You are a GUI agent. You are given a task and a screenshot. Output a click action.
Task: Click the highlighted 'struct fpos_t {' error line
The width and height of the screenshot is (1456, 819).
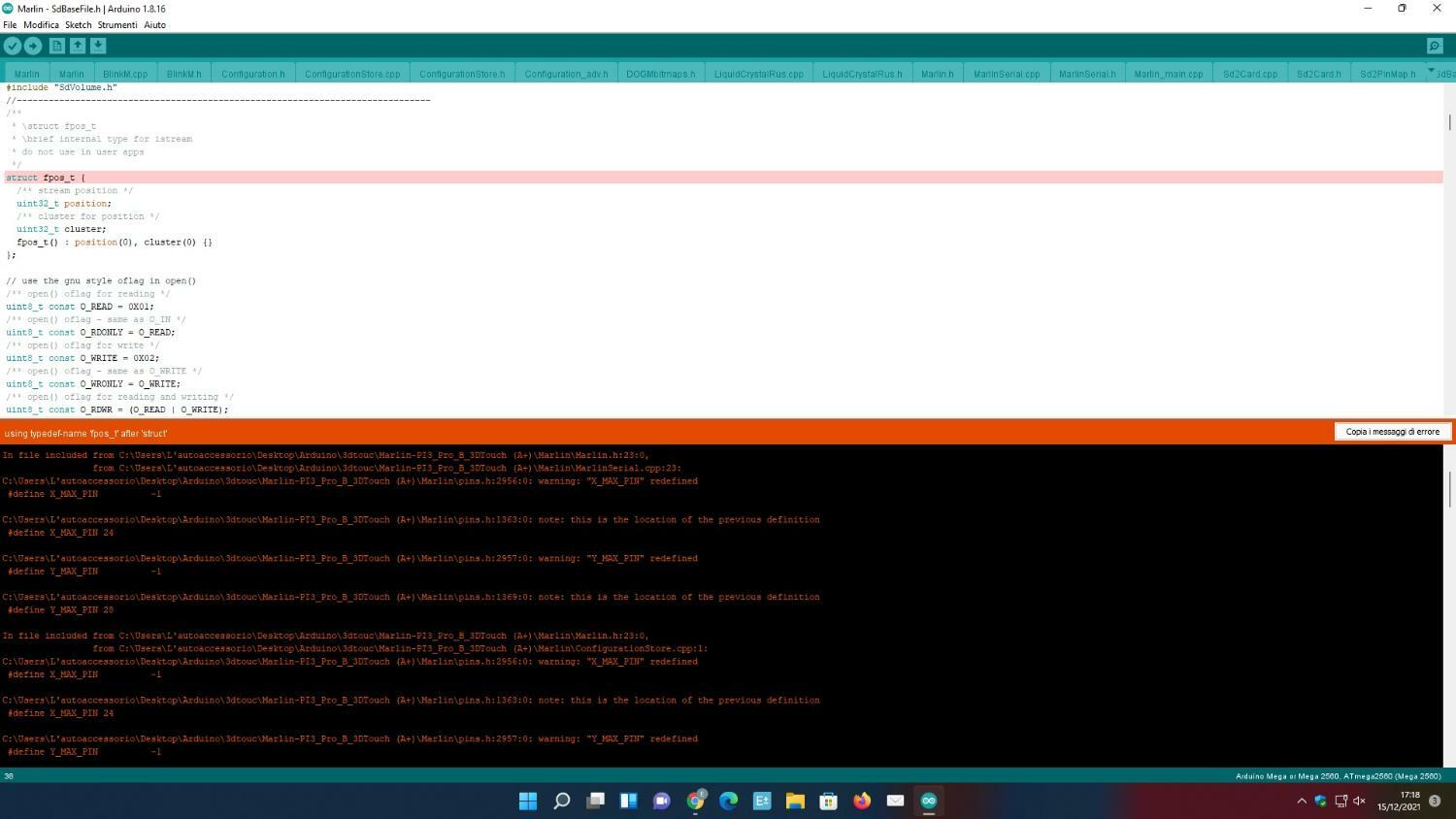[723, 178]
